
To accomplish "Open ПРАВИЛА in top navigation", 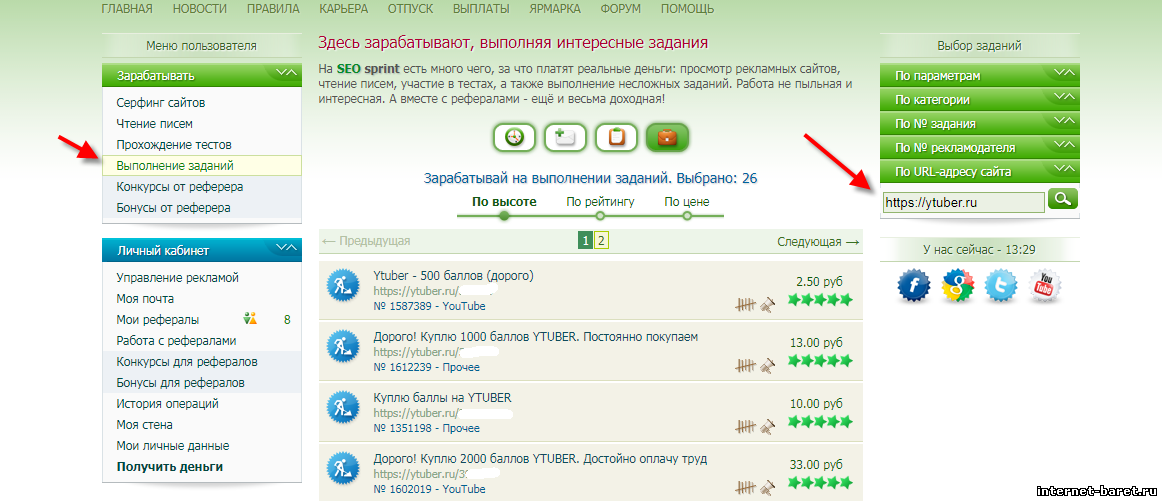I will [x=274, y=9].
